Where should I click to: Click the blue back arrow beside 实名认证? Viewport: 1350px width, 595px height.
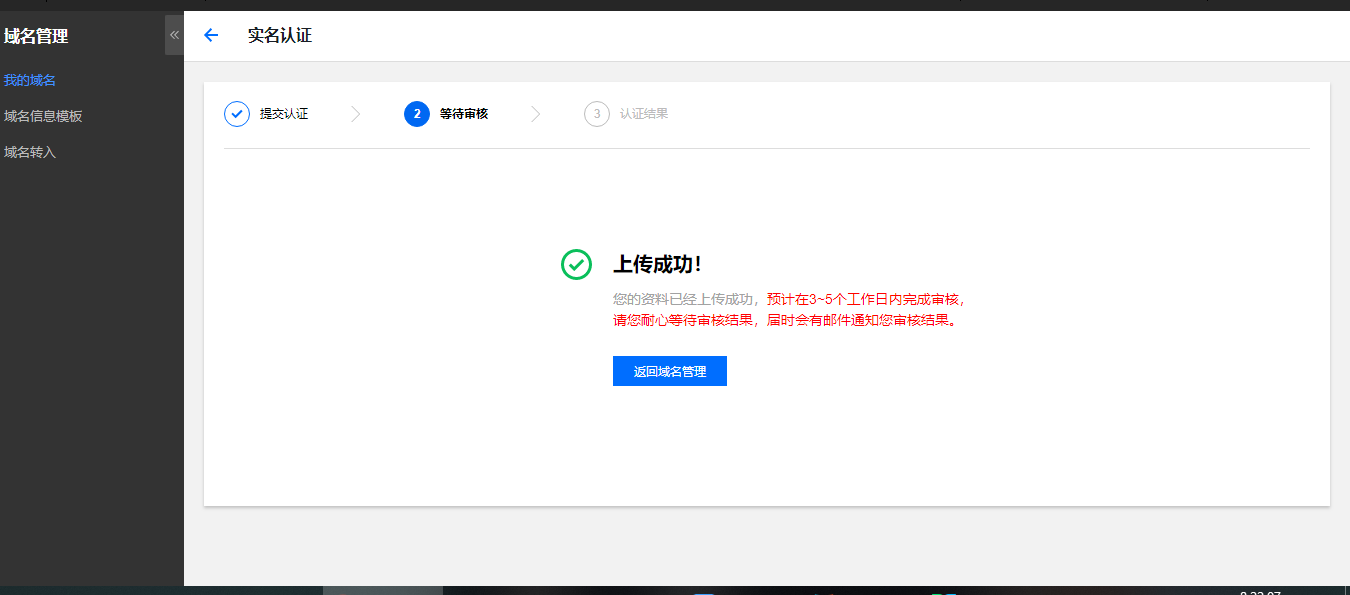[x=210, y=34]
